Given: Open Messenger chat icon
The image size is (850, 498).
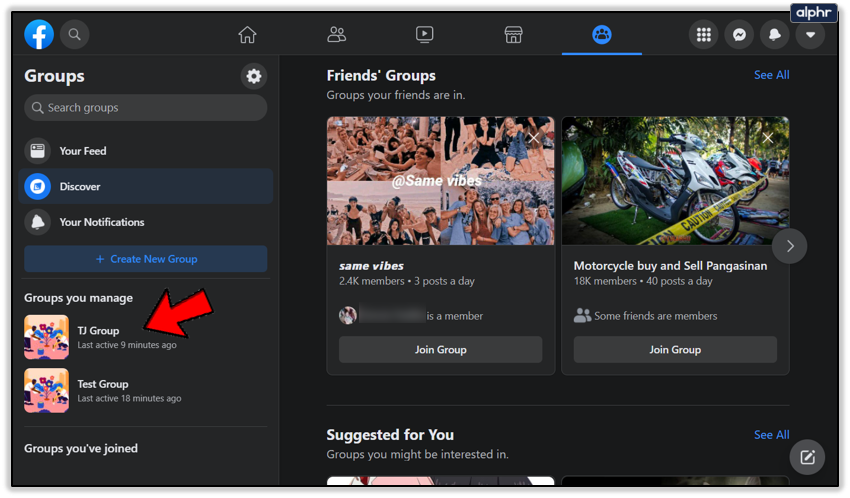Looking at the screenshot, I should pos(739,35).
